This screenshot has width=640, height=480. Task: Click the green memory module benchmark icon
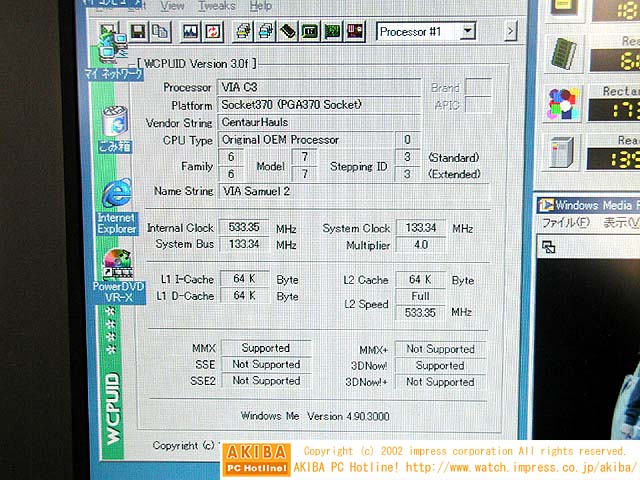(x=564, y=54)
